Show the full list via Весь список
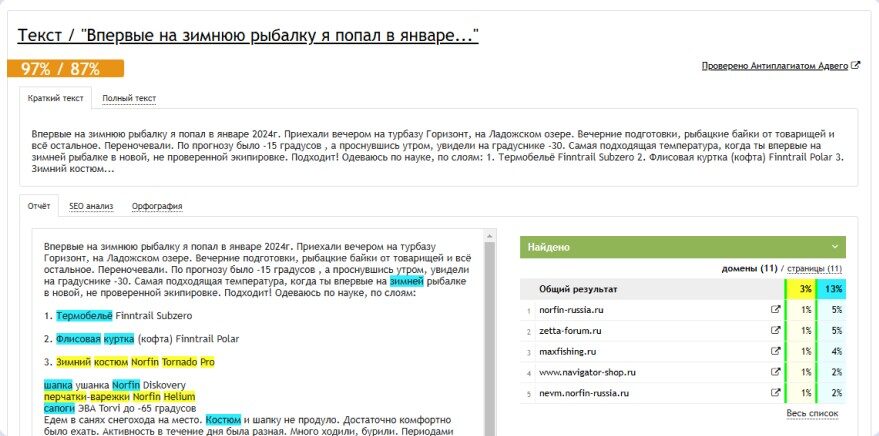879x436 pixels. (812, 414)
